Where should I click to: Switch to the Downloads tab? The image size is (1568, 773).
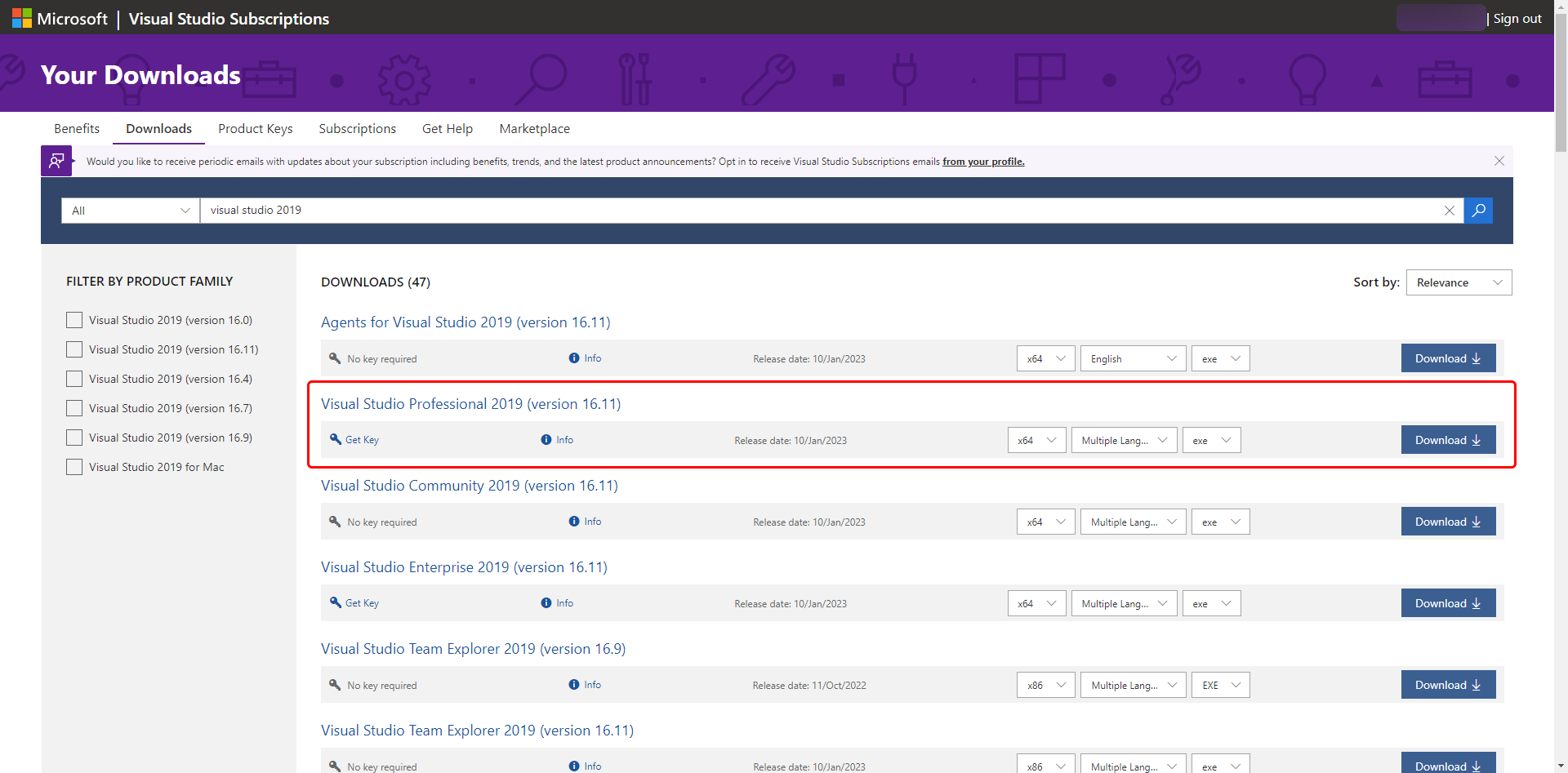pyautogui.click(x=158, y=129)
